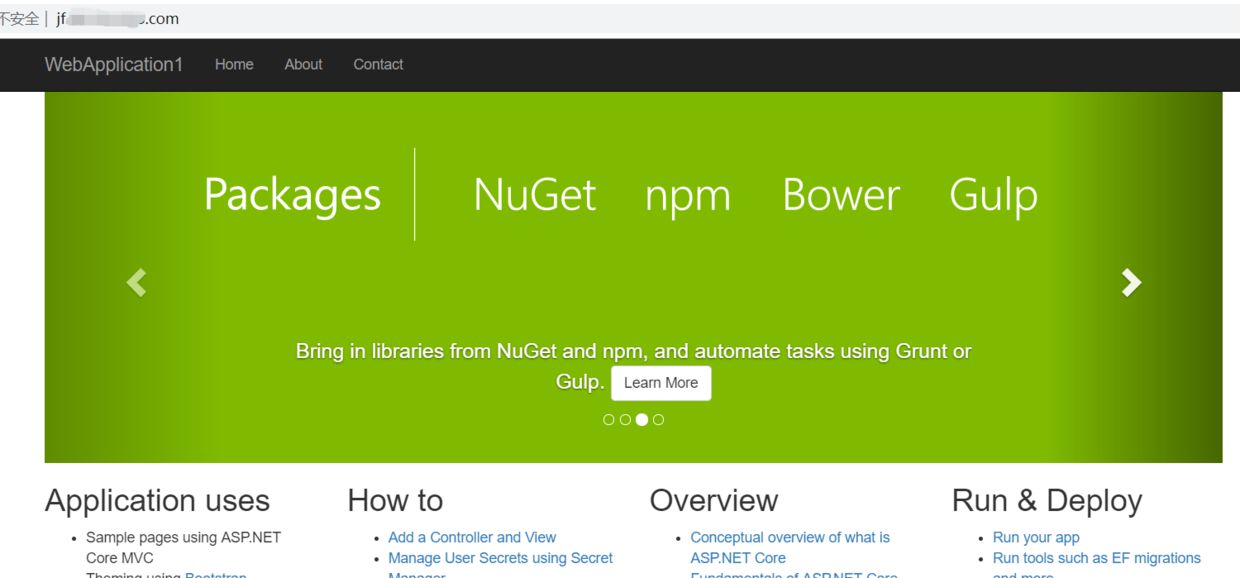Click the Overview heading

pos(714,500)
